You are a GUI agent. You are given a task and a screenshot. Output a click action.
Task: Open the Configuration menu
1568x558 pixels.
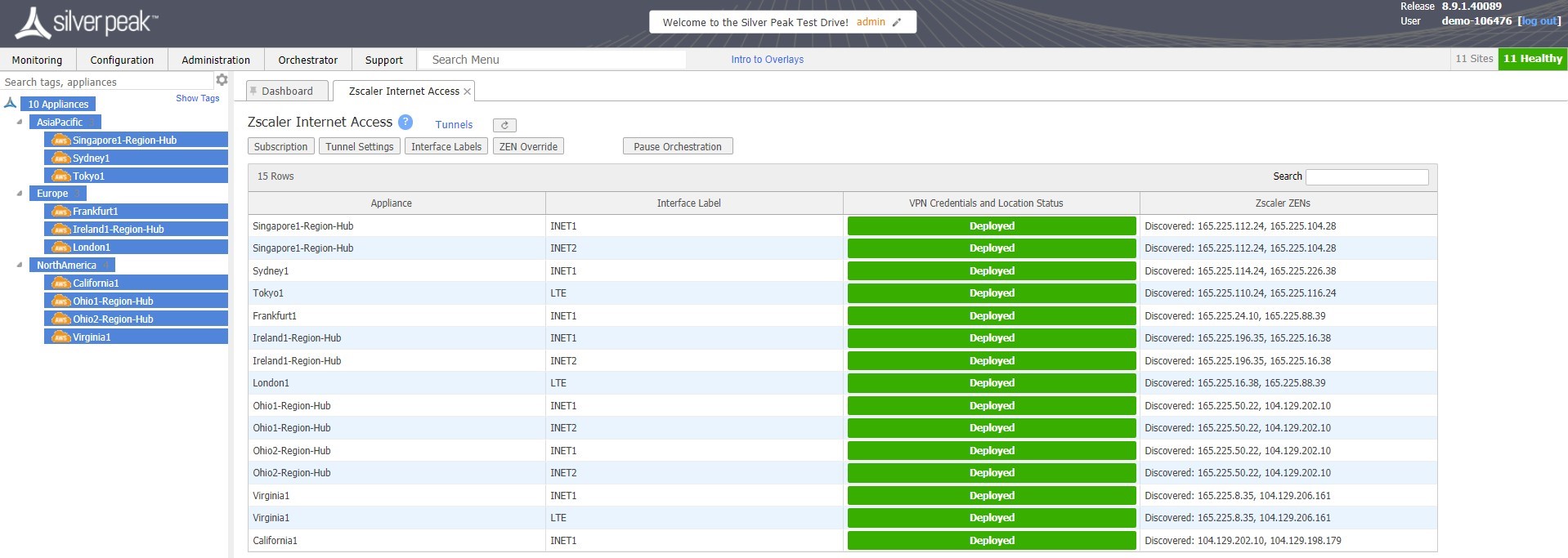click(x=122, y=60)
